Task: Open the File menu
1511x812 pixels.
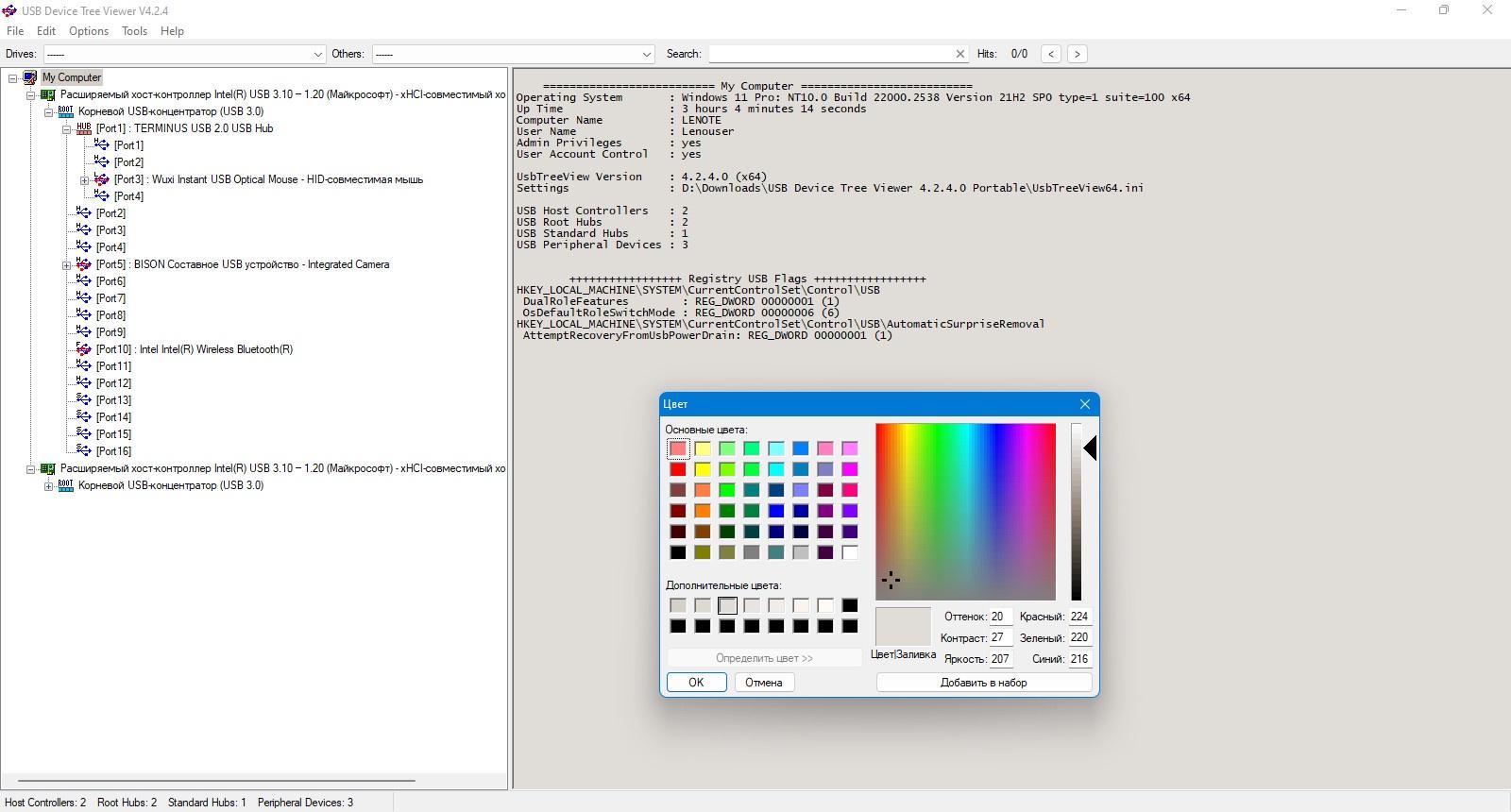Action: [x=15, y=31]
